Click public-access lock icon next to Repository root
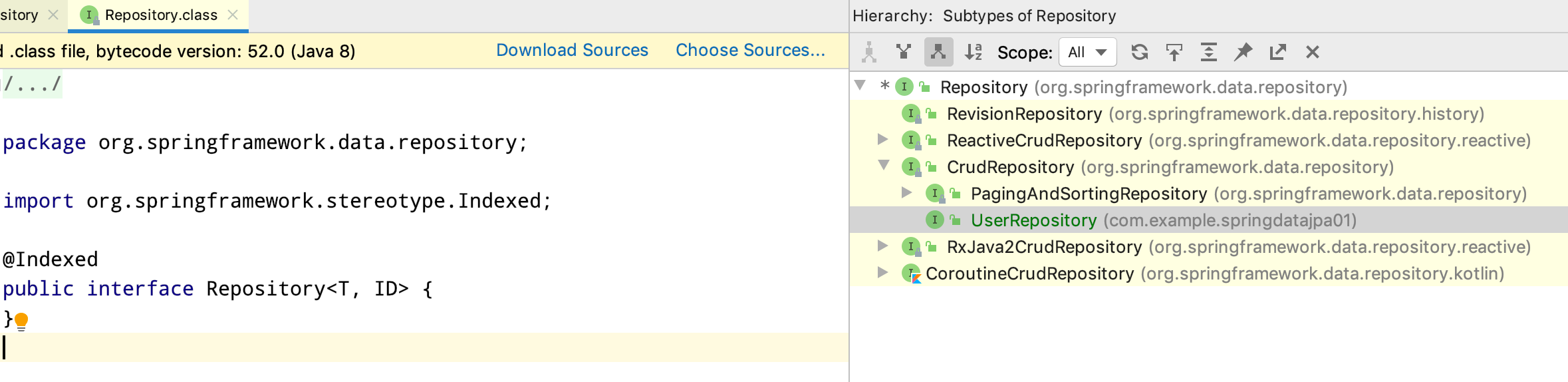 [x=924, y=87]
